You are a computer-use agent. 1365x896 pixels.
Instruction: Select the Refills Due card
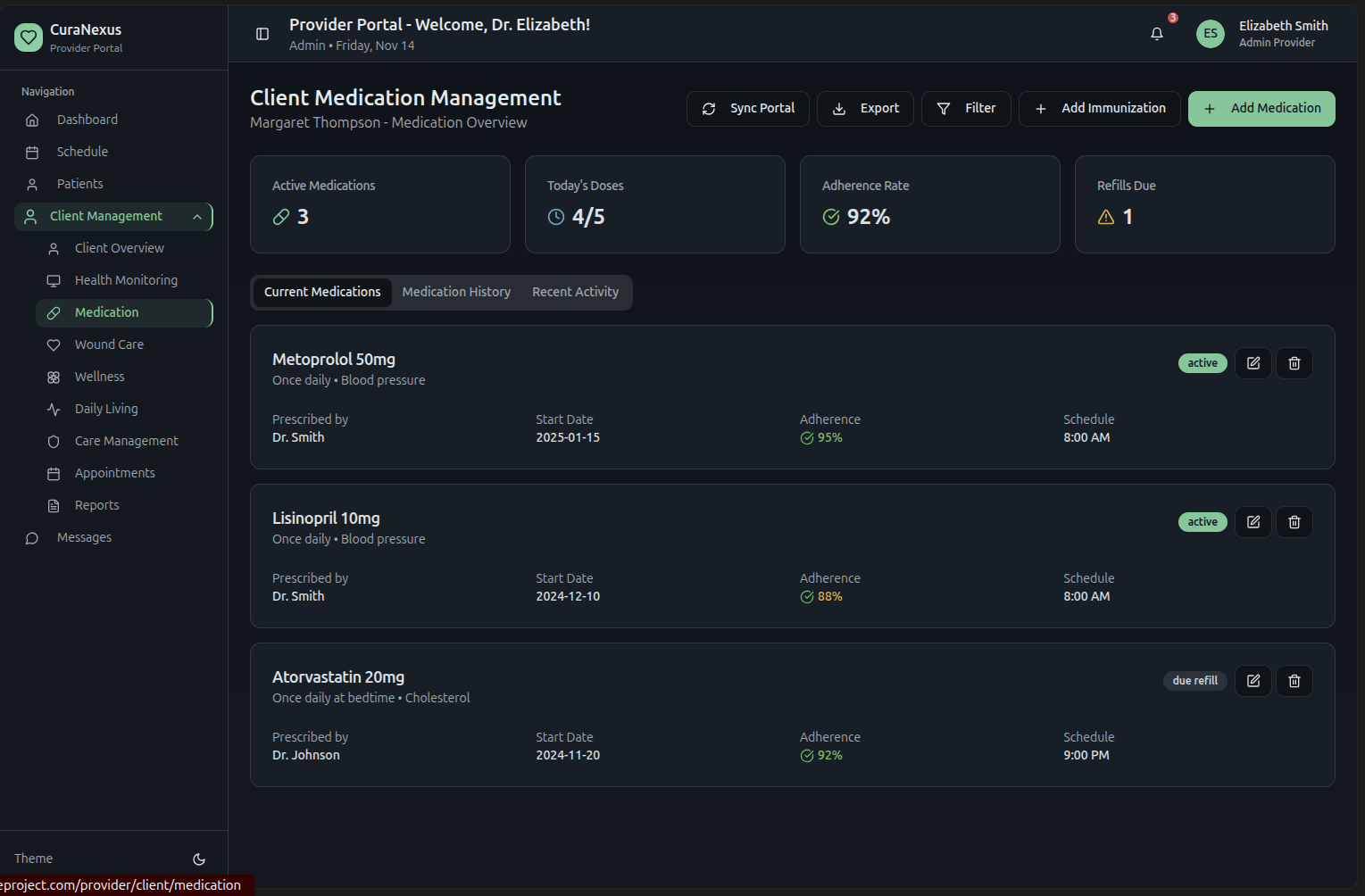coord(1203,204)
